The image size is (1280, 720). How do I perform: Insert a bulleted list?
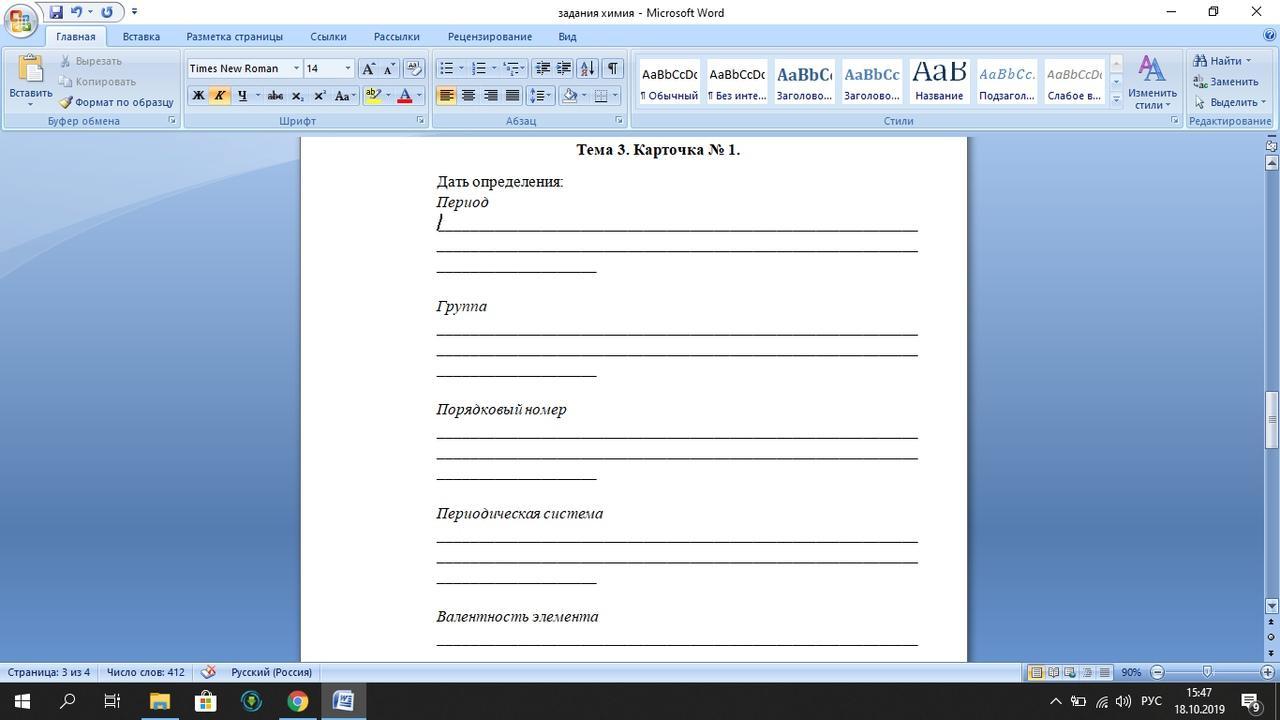pyautogui.click(x=447, y=68)
